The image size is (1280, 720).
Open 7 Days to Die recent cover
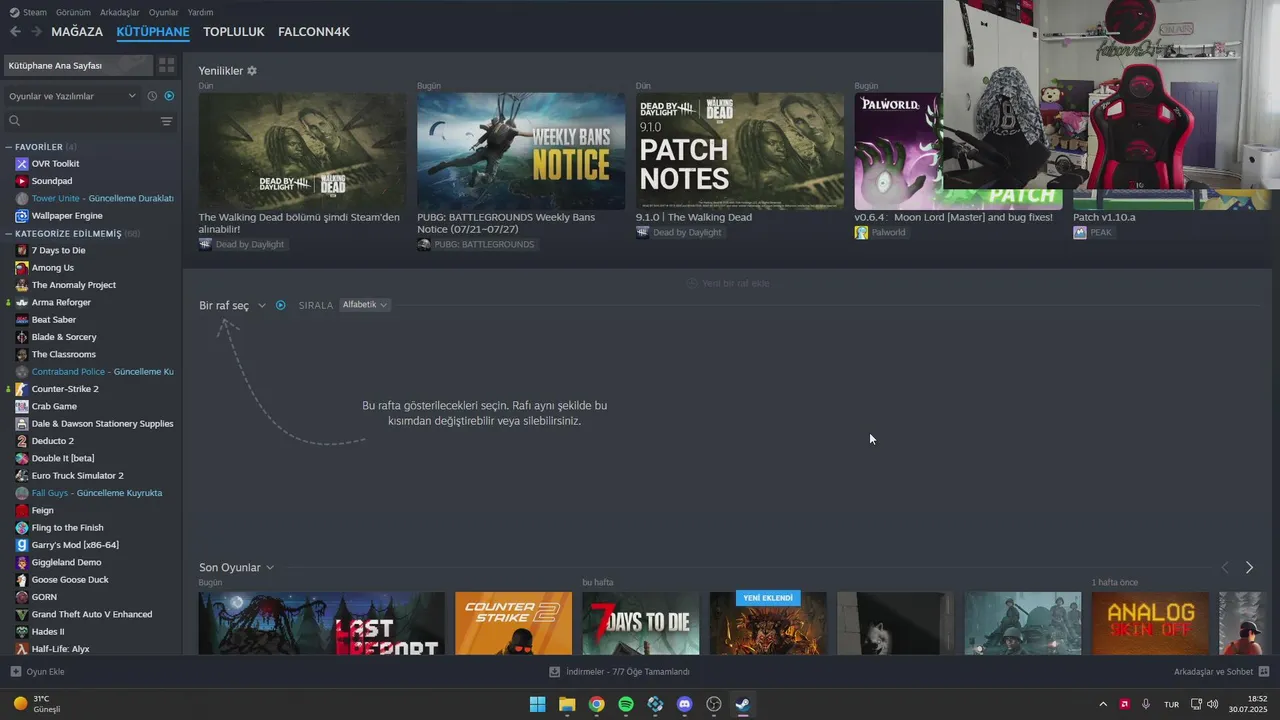[x=641, y=624]
